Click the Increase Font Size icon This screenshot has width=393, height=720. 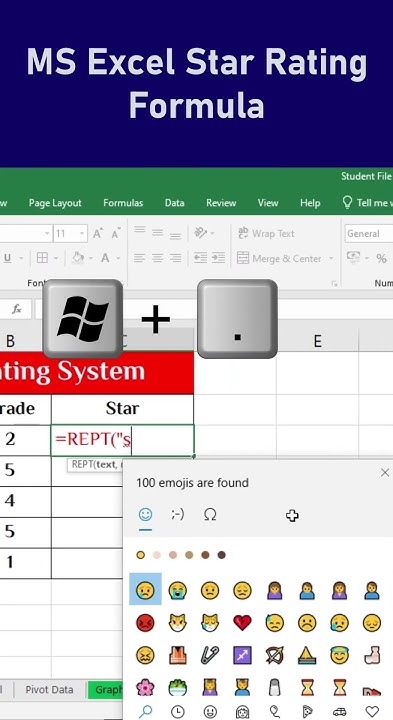pos(98,233)
